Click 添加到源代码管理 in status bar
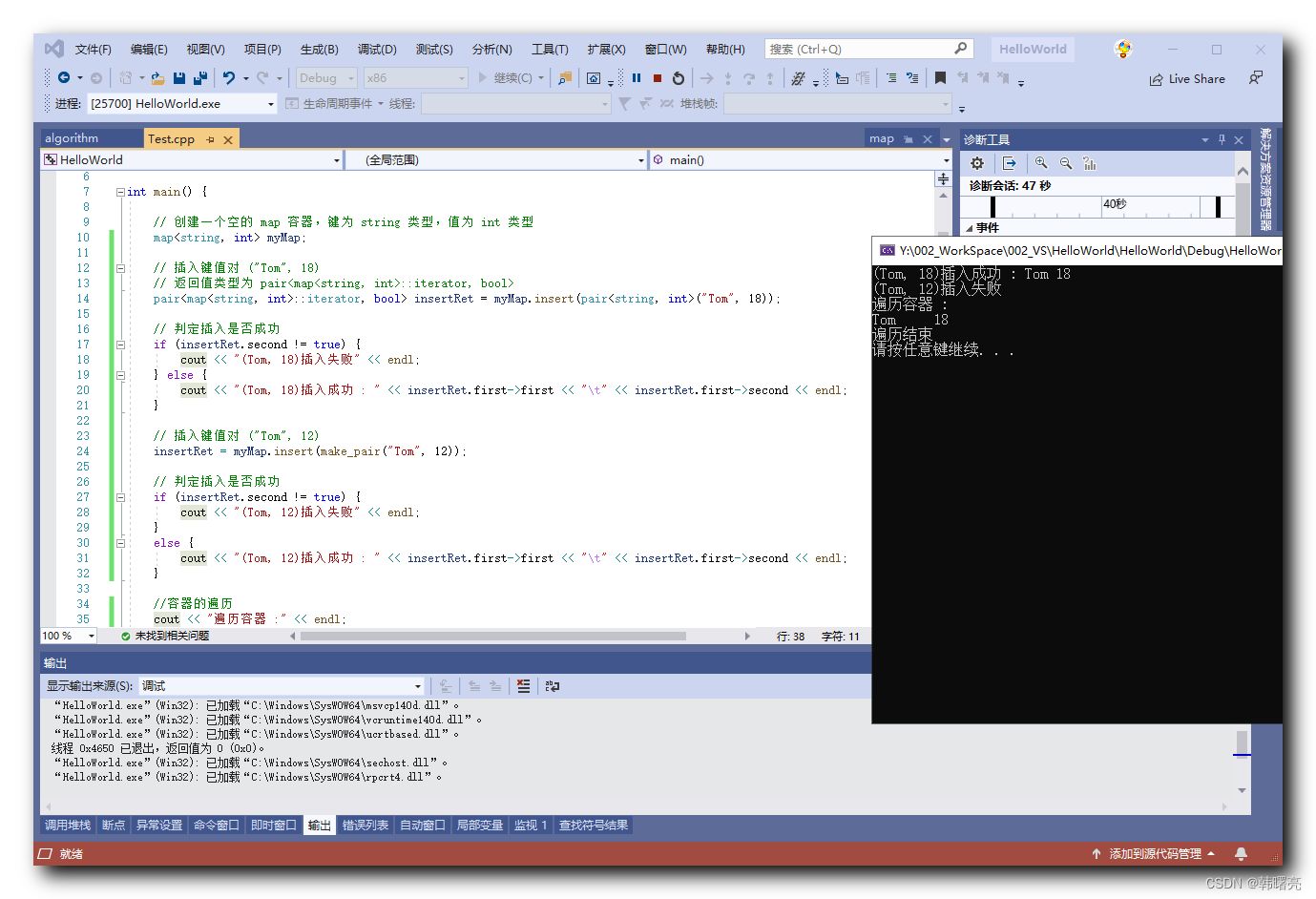This screenshot has height=899, width=1316. [1154, 854]
